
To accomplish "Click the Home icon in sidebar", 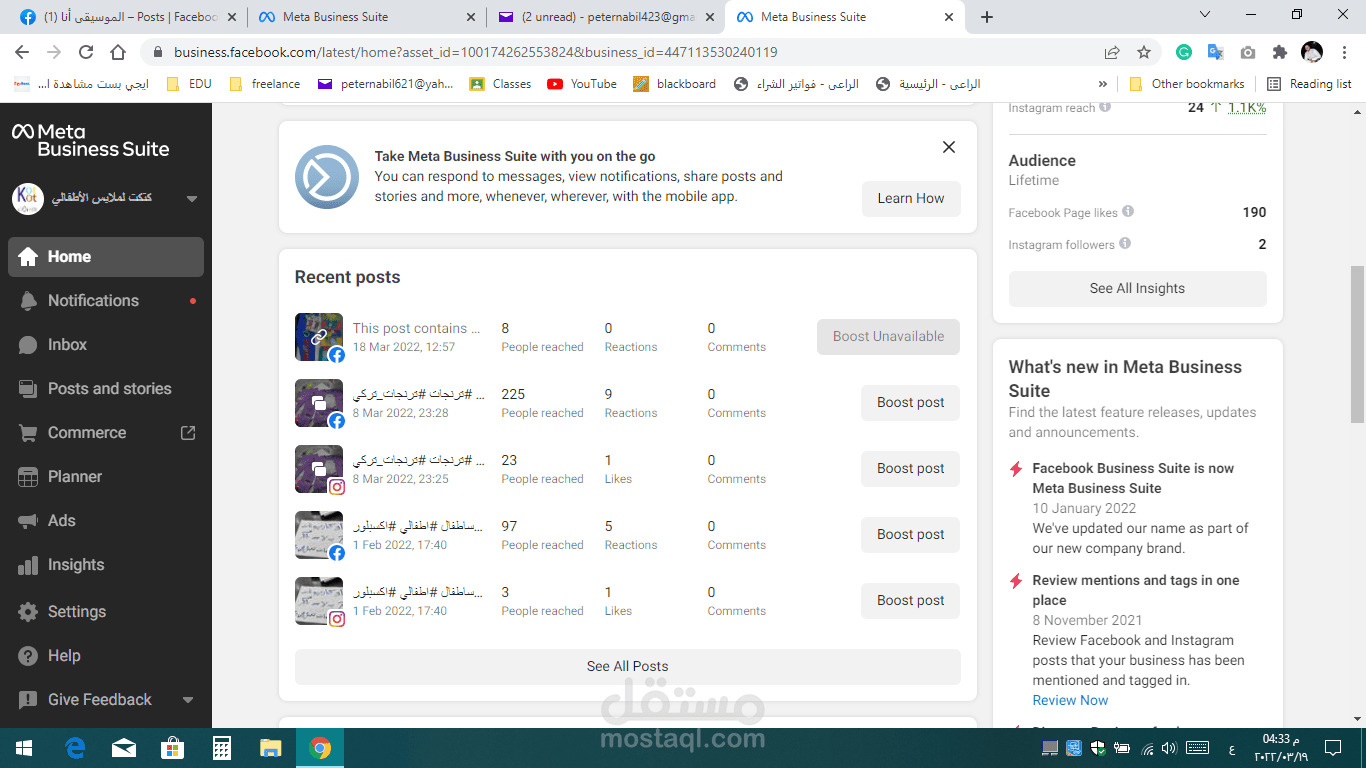I will click(28, 257).
